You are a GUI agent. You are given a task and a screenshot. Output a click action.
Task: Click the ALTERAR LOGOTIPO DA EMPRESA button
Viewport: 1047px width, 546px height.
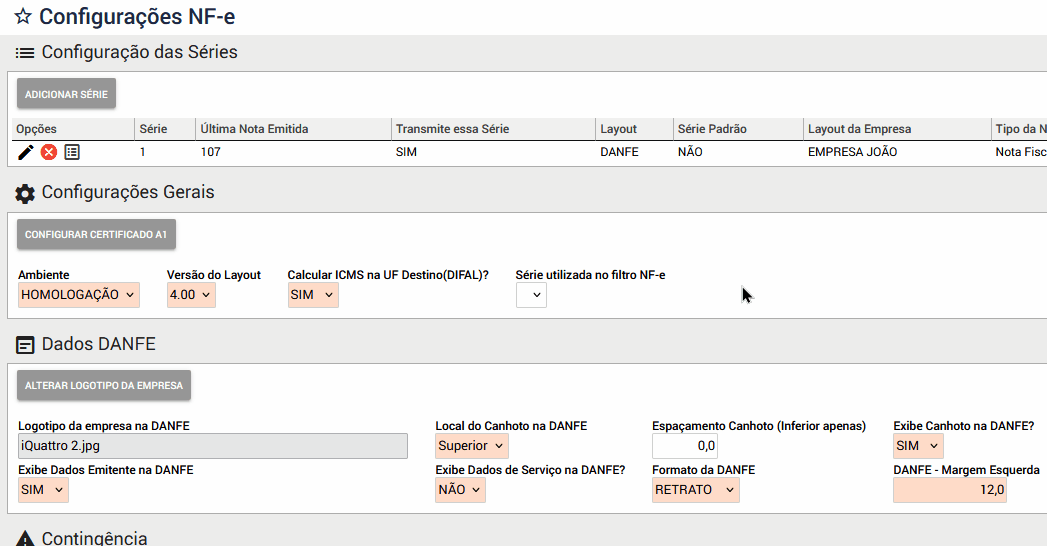point(104,385)
